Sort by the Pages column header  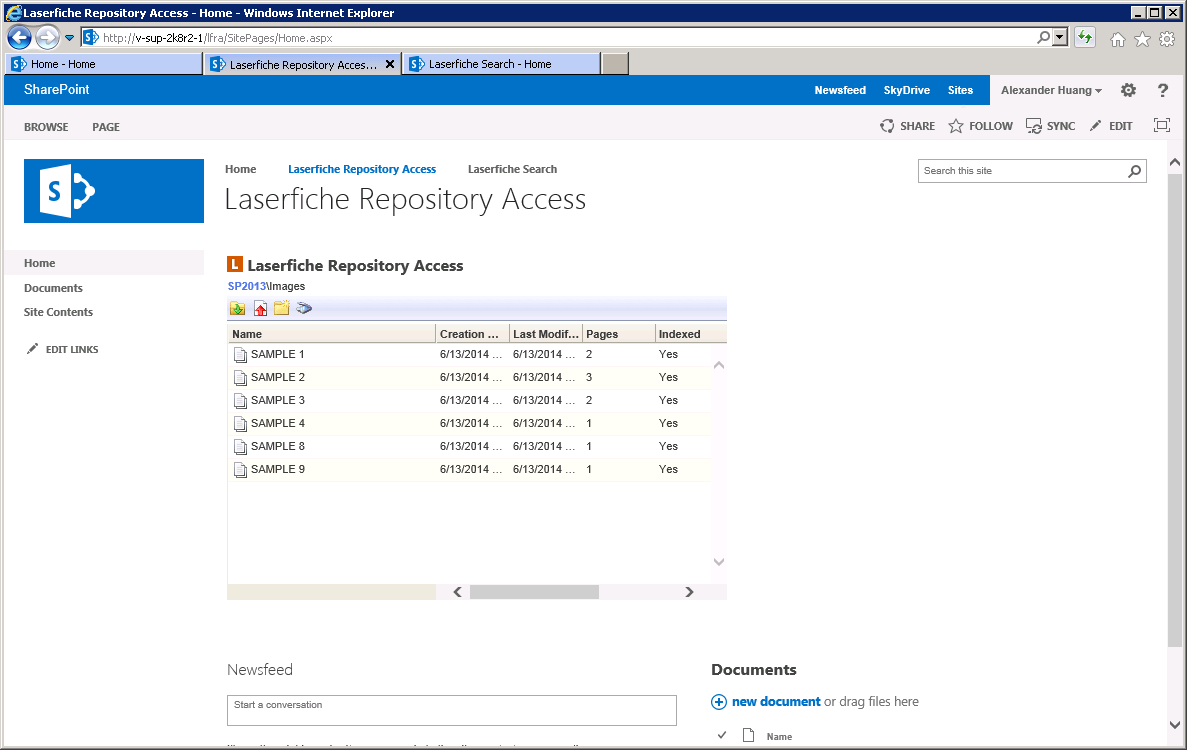point(618,334)
